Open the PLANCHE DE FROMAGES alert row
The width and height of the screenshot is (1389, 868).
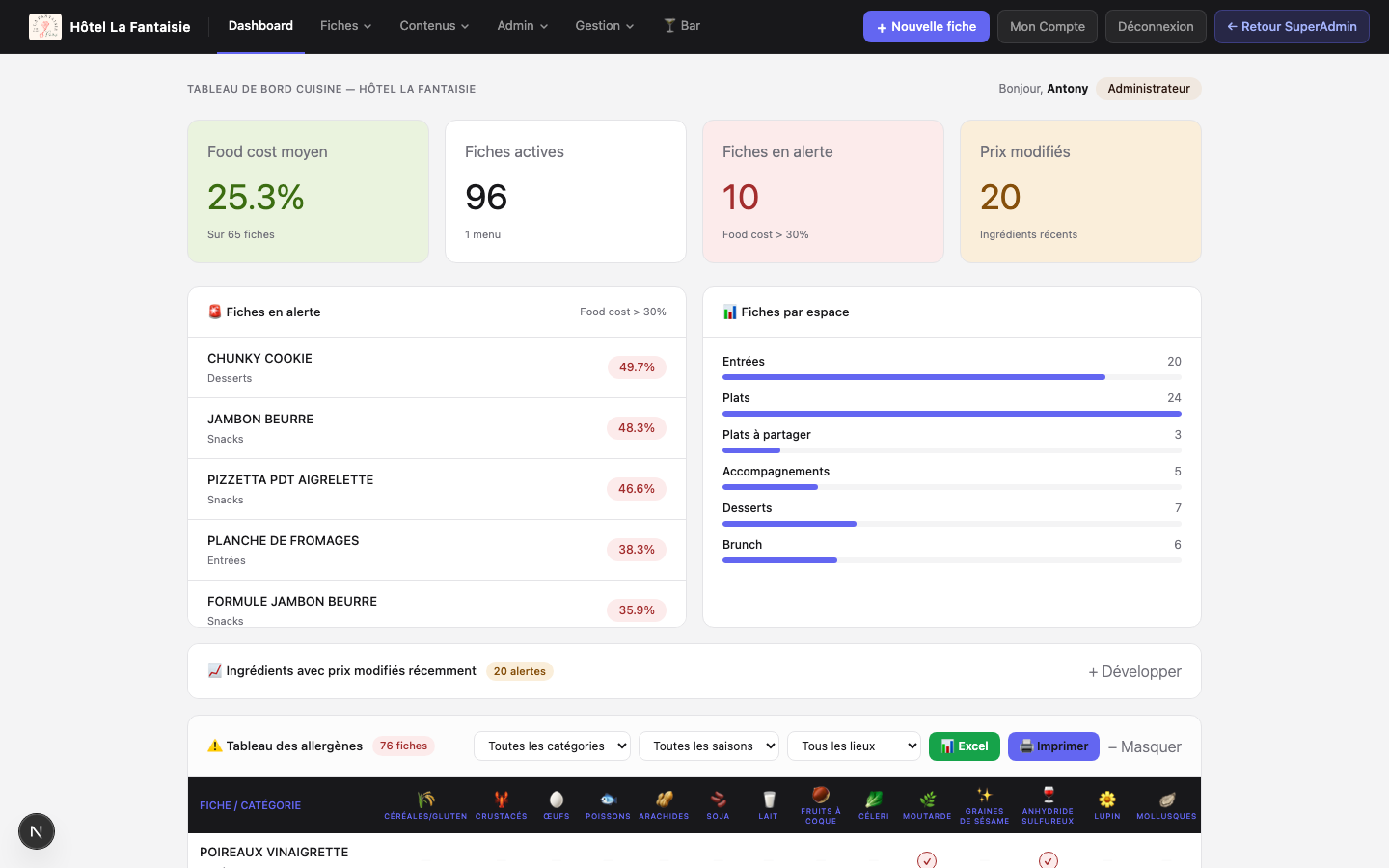tap(437, 550)
